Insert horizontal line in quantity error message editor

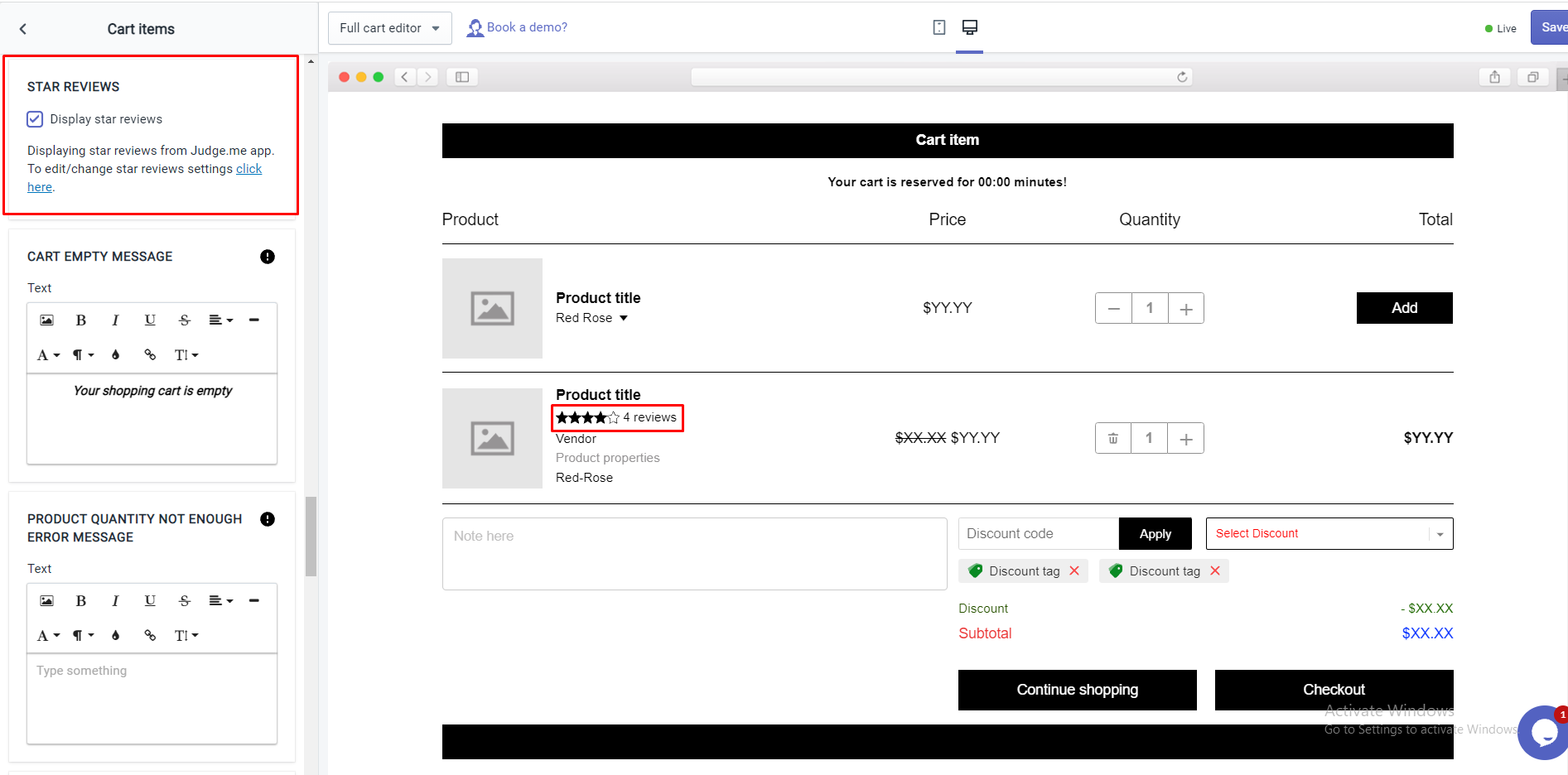[x=254, y=601]
